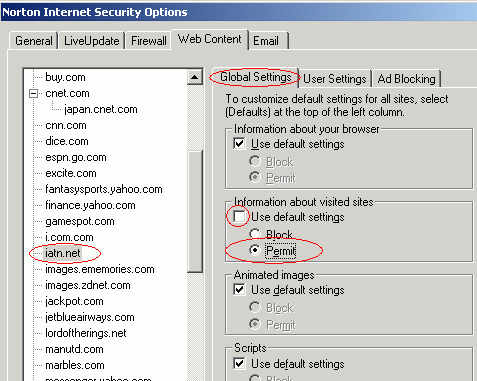The image size is (477, 381).
Task: Pick lordoftherings.net in the site list
Action: click(x=86, y=333)
